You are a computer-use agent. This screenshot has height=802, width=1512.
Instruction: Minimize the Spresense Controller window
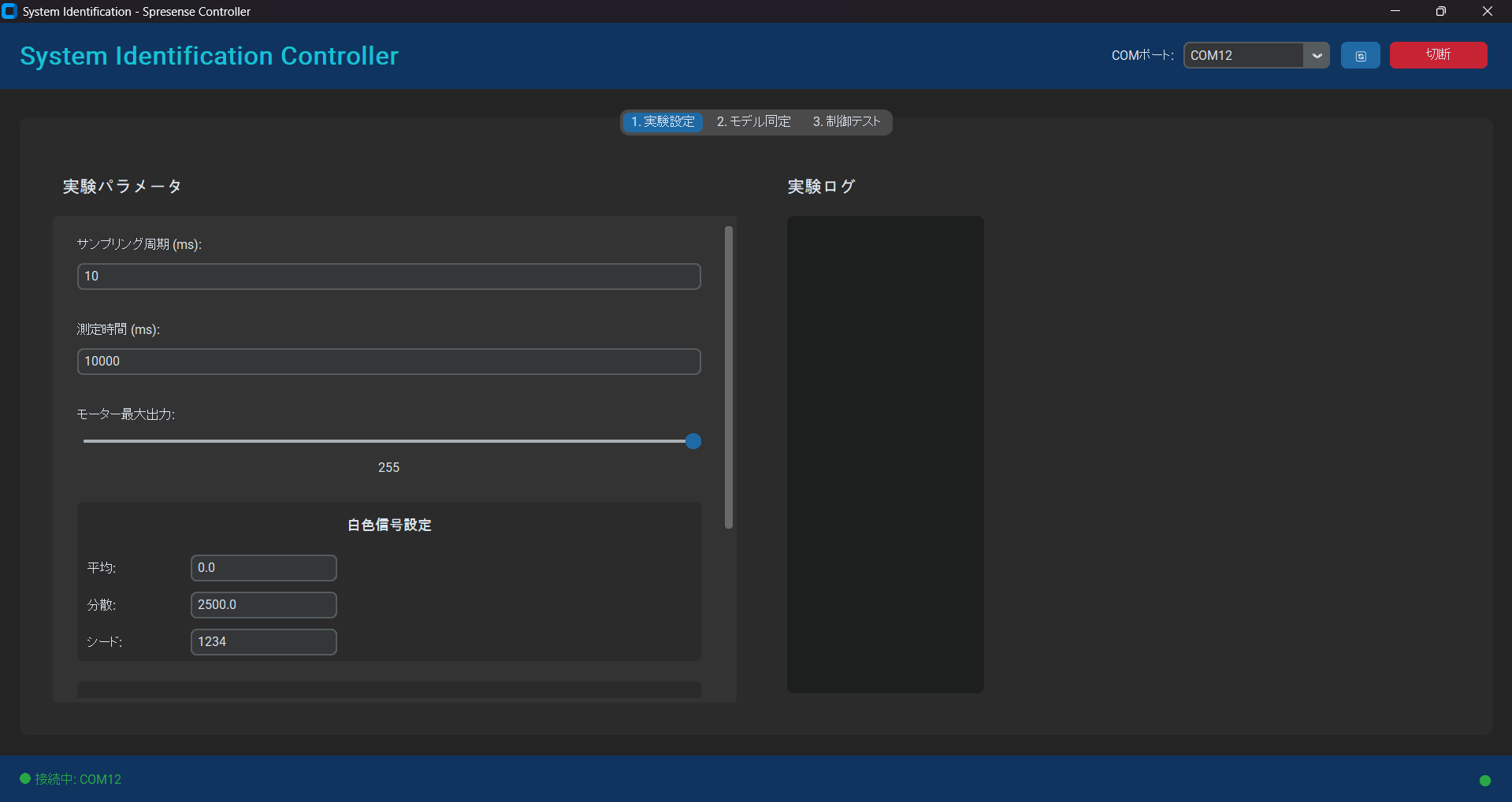pos(1395,11)
